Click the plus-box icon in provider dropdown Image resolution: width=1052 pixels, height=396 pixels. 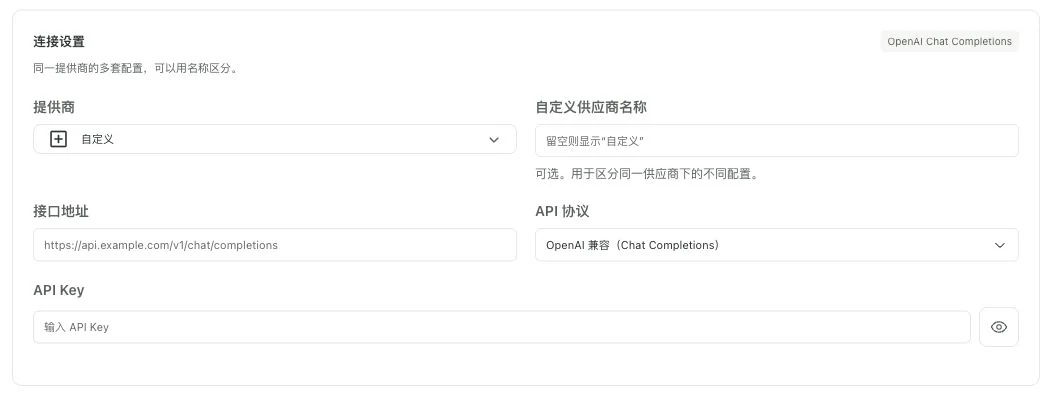coord(58,140)
